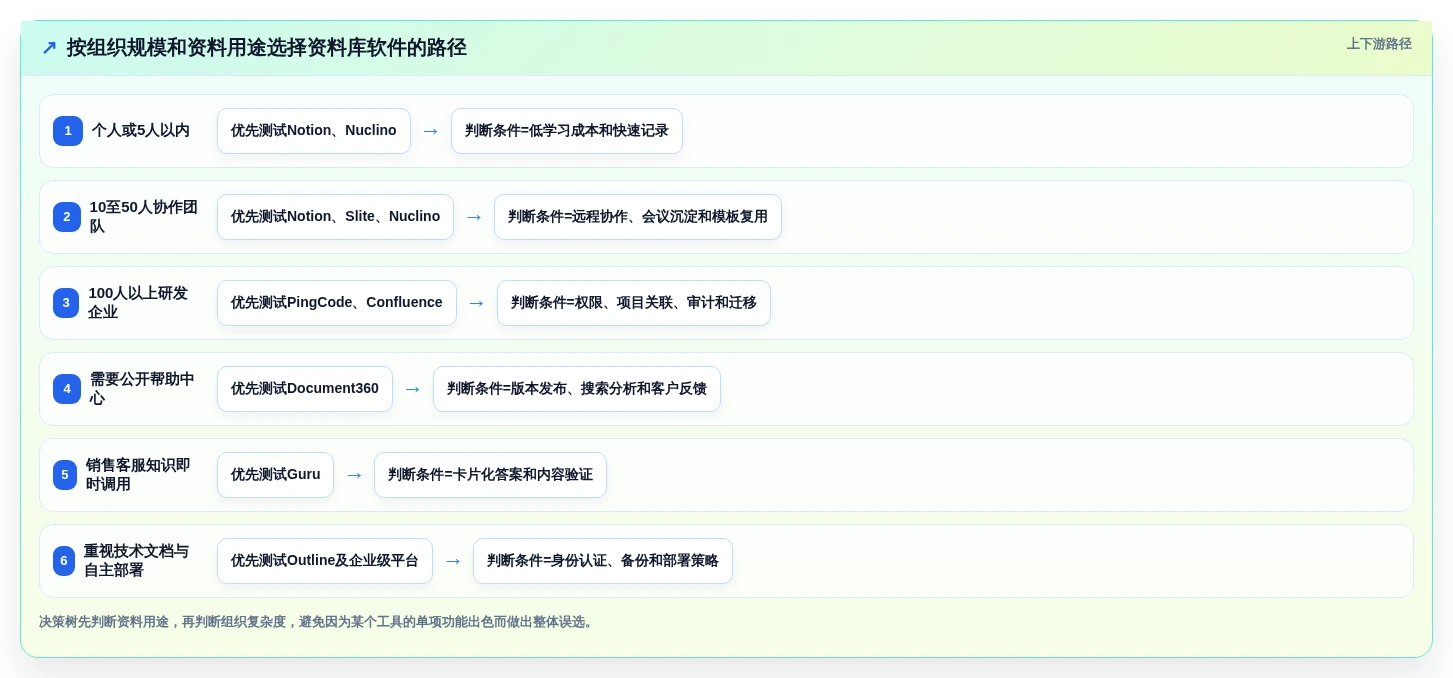Screen dimensions: 1453x678
Task: Click the 判断条件=权限、项目关联、审计和迁移 box
Action: click(634, 303)
